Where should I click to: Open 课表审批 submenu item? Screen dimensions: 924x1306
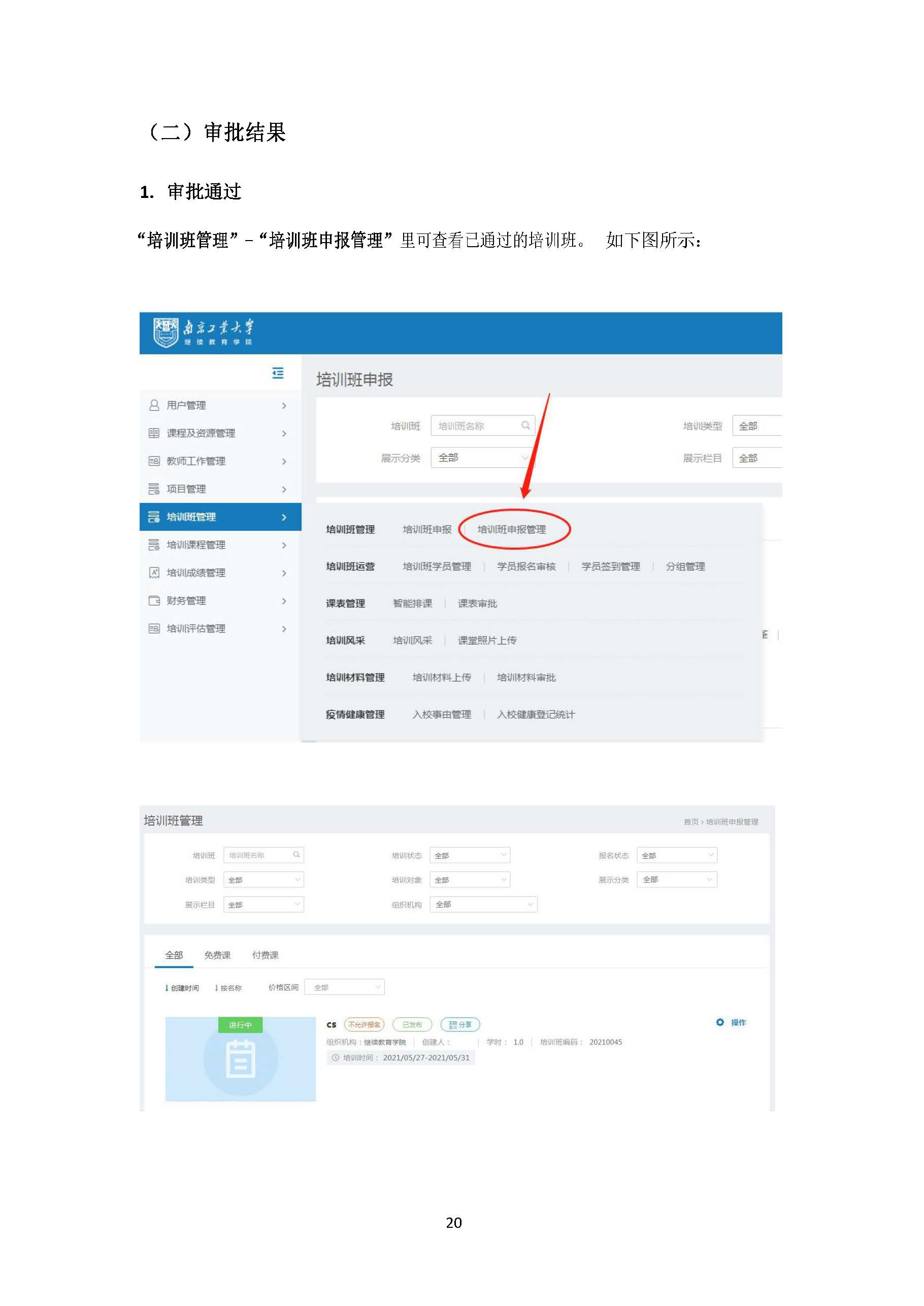(477, 603)
